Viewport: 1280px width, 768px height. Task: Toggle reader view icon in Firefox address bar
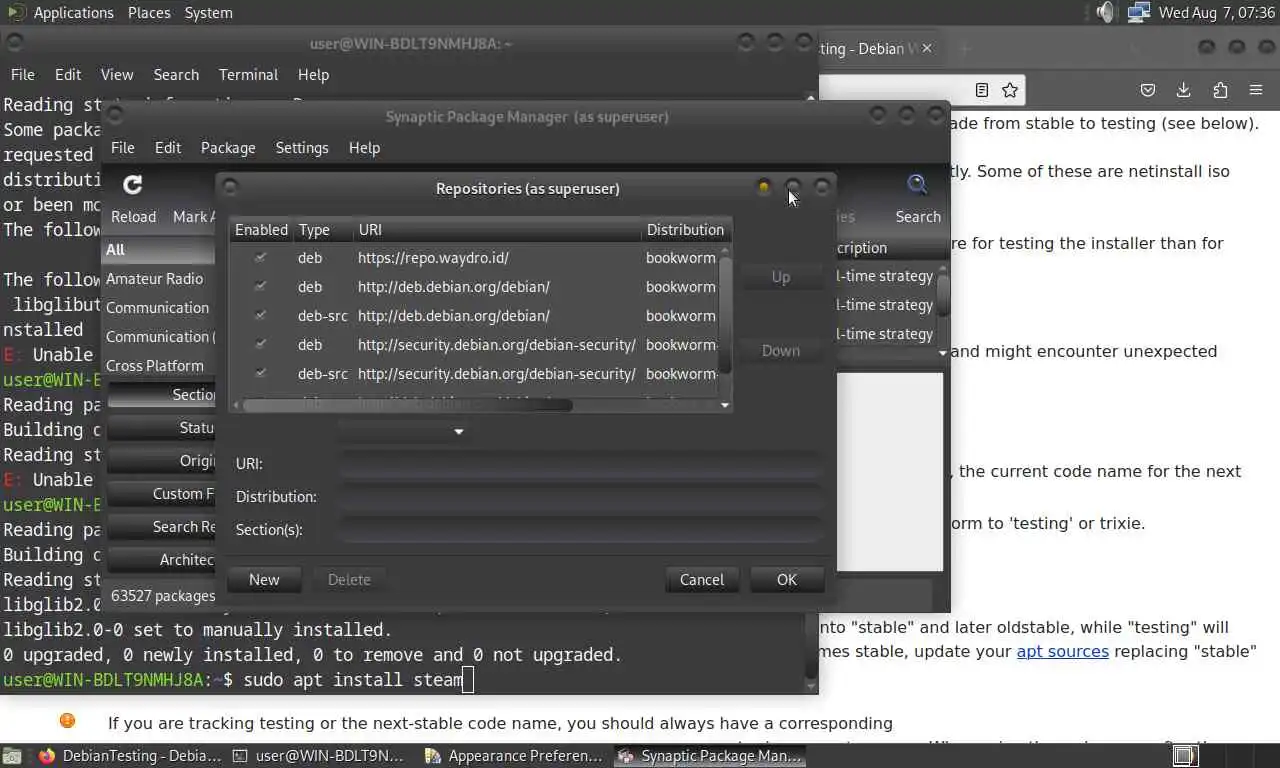pyautogui.click(x=982, y=90)
